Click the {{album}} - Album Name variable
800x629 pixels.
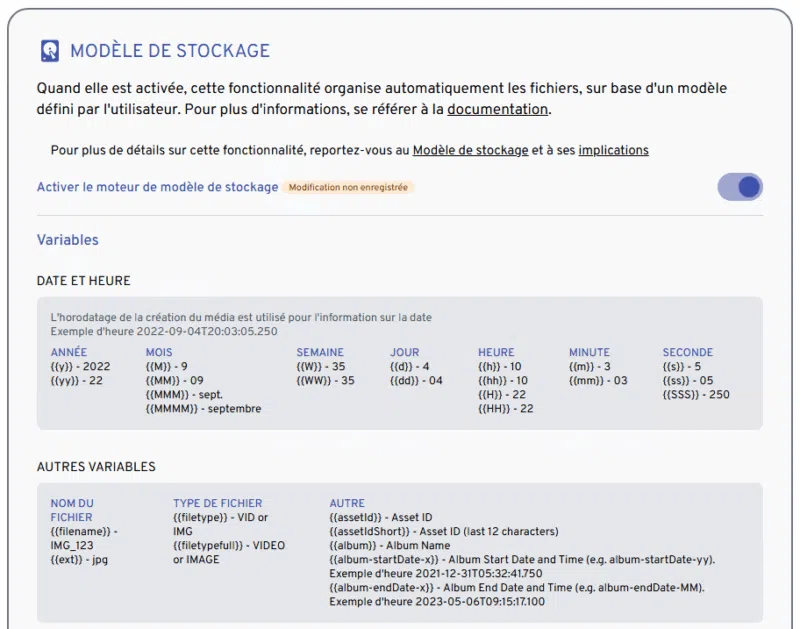(389, 545)
